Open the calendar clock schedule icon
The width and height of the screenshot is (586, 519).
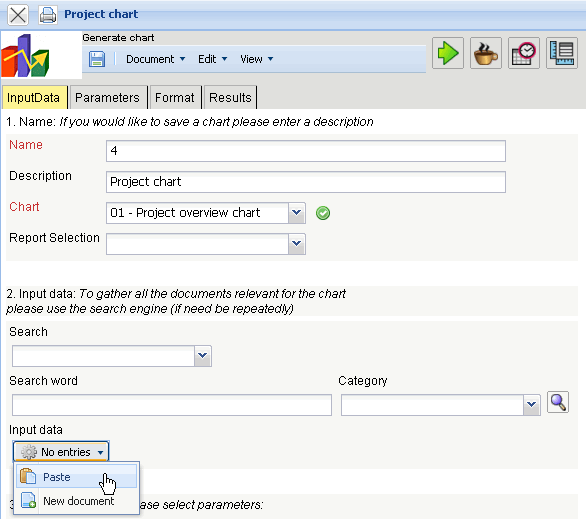coord(524,53)
